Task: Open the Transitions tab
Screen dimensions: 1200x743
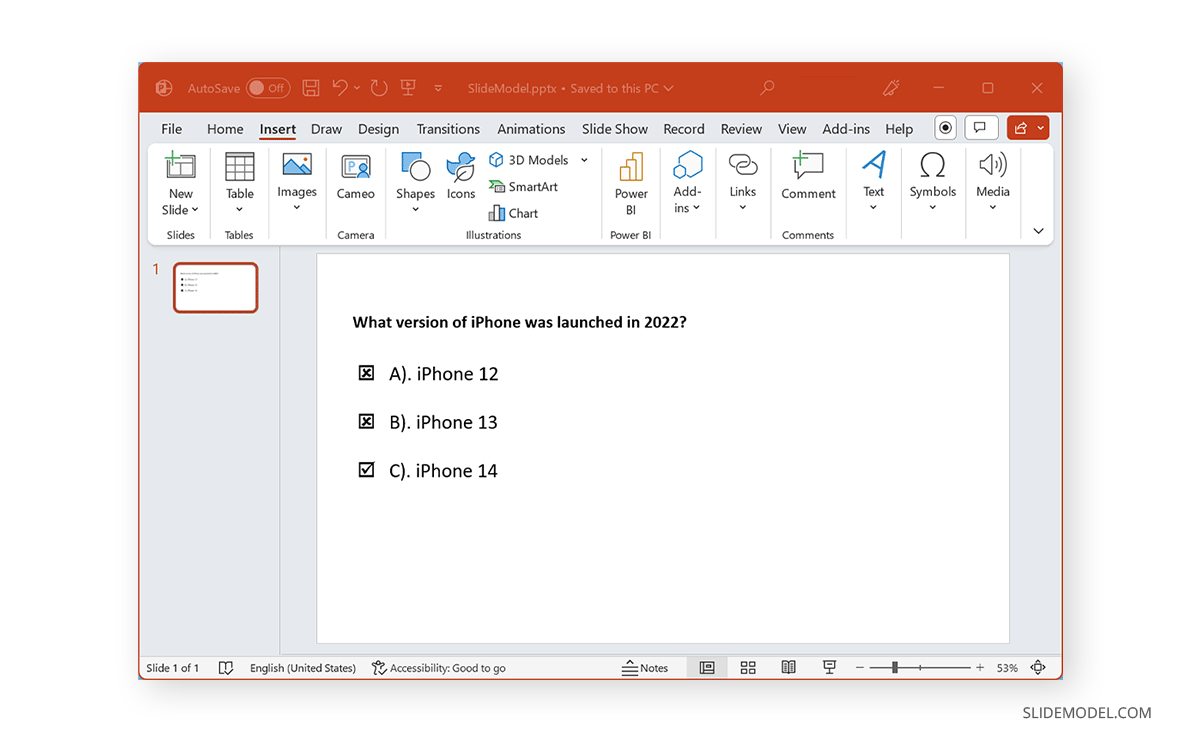Action: coord(448,129)
